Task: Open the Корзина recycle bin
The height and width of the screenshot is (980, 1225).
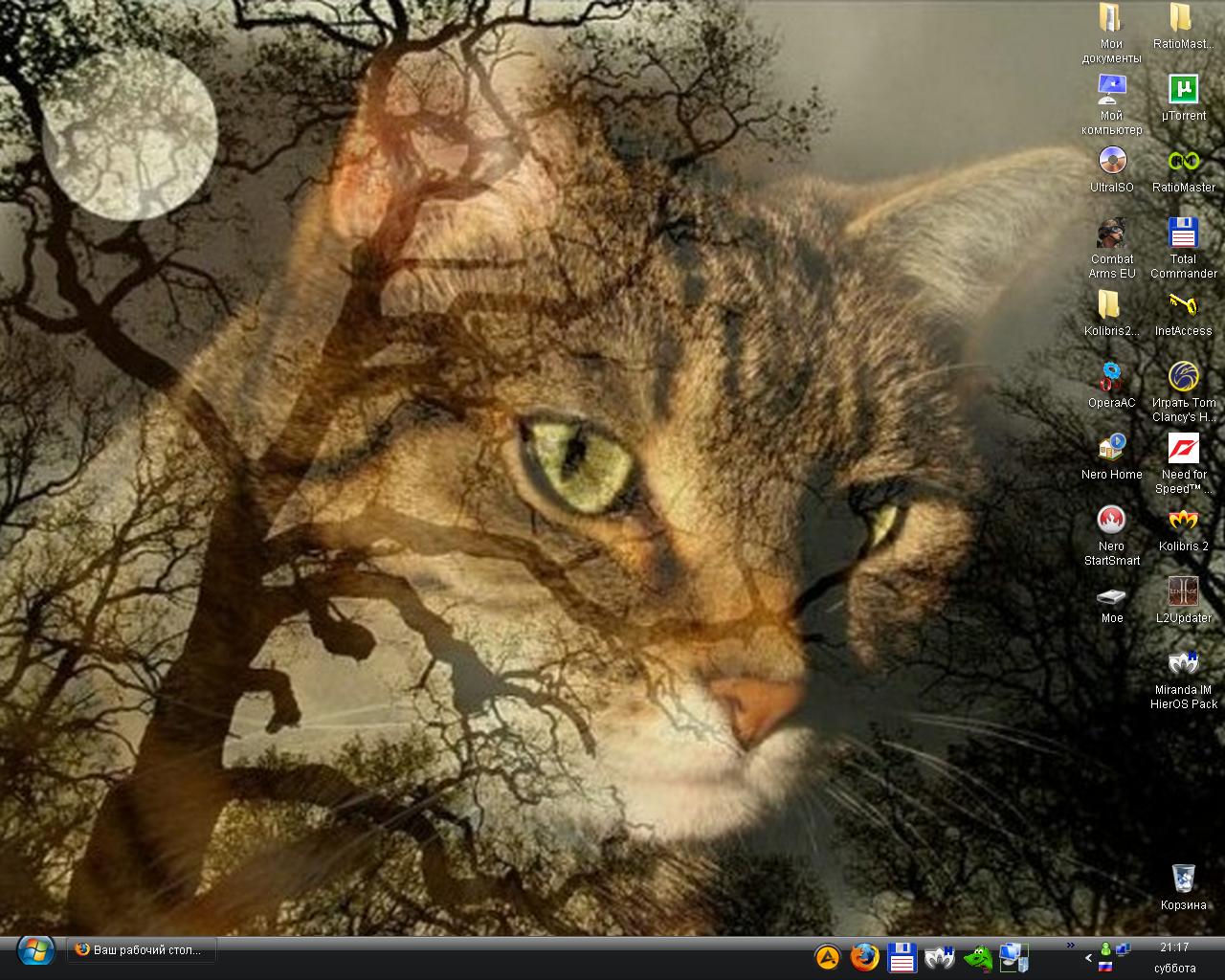Action: 1183,880
